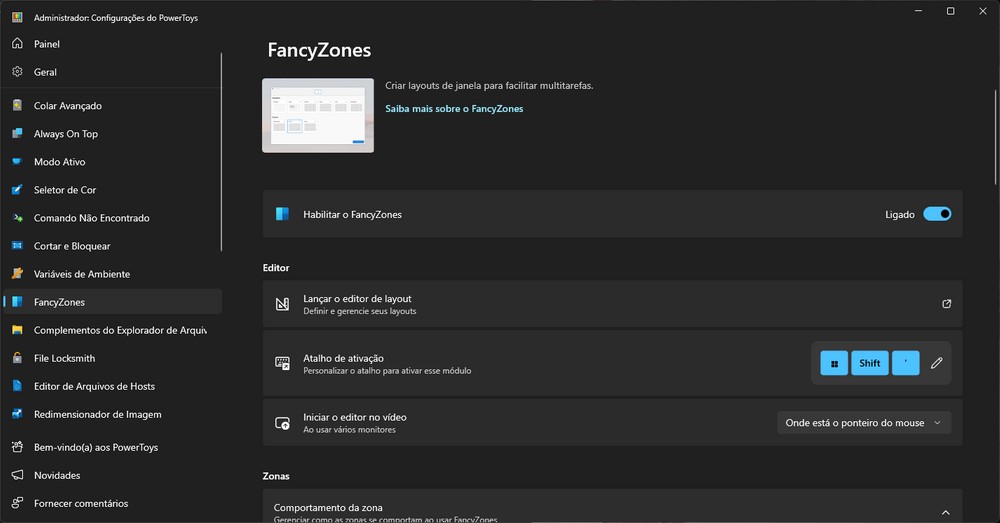Click the Colar Avançado sidebar icon
1000x523 pixels.
pyautogui.click(x=17, y=106)
